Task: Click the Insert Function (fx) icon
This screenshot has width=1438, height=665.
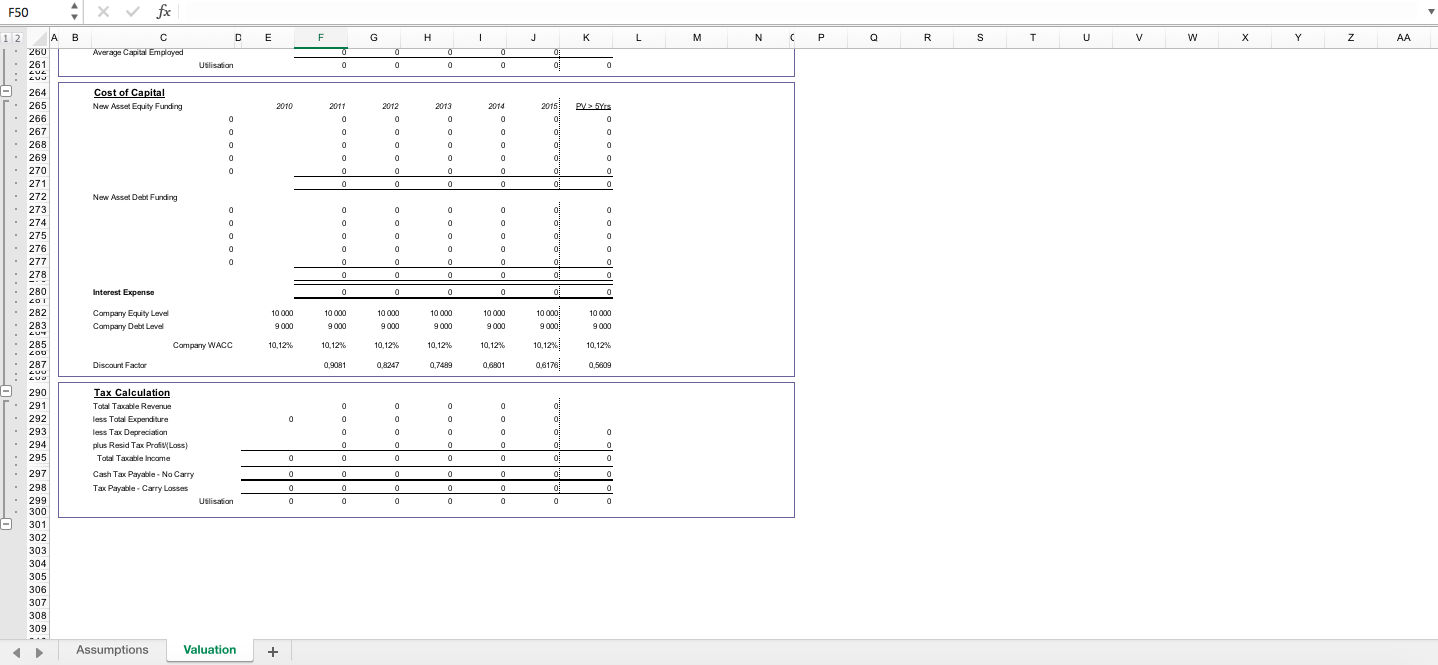Action: coord(162,12)
